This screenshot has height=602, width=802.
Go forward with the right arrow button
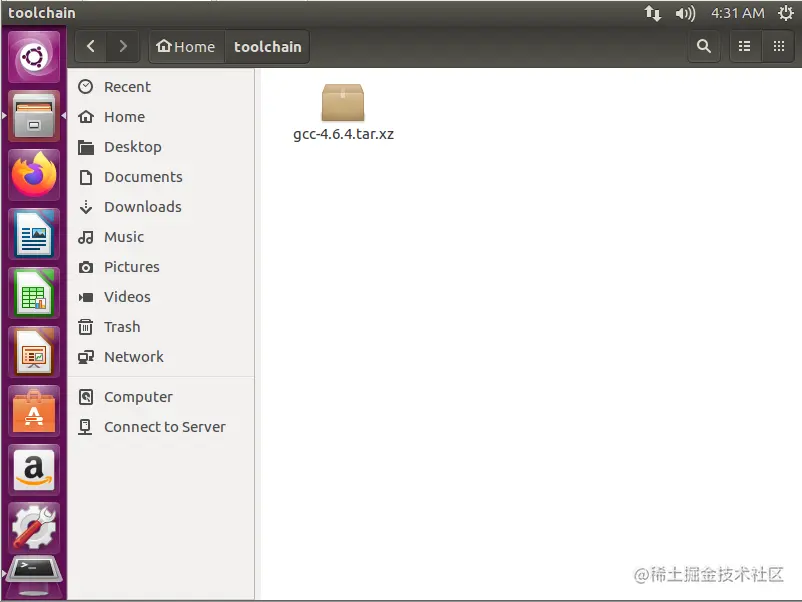(x=123, y=47)
